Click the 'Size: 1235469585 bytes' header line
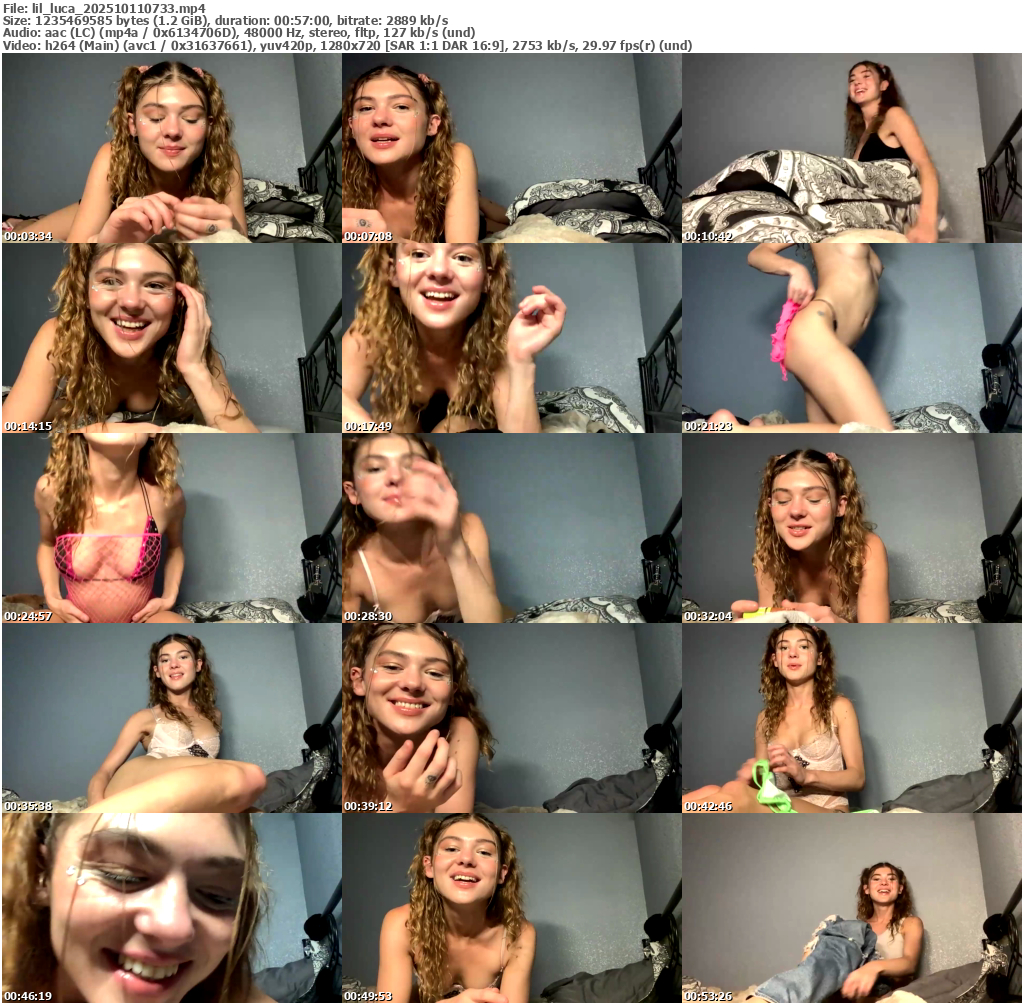1024x1003 pixels. 225,20
